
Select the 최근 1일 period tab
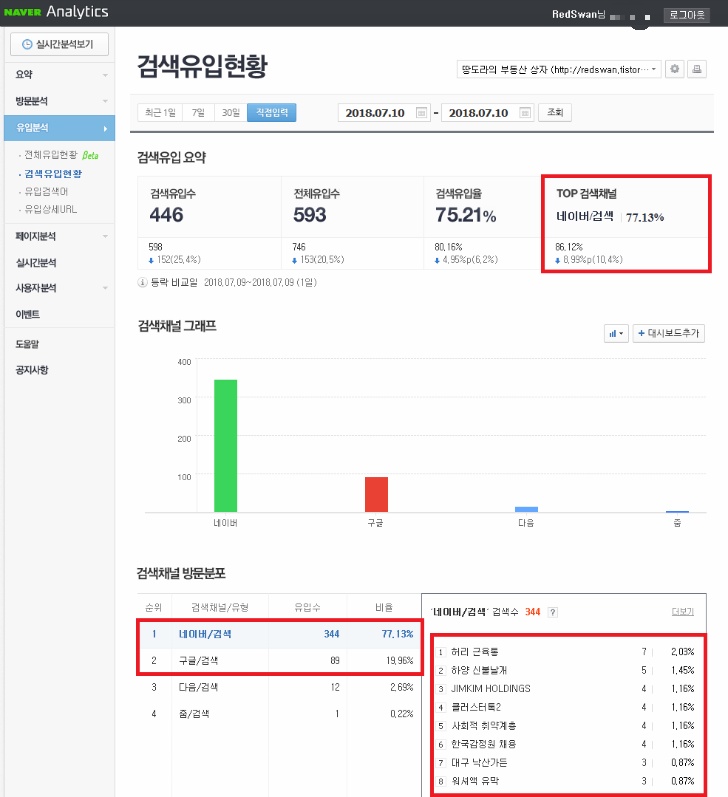[161, 112]
